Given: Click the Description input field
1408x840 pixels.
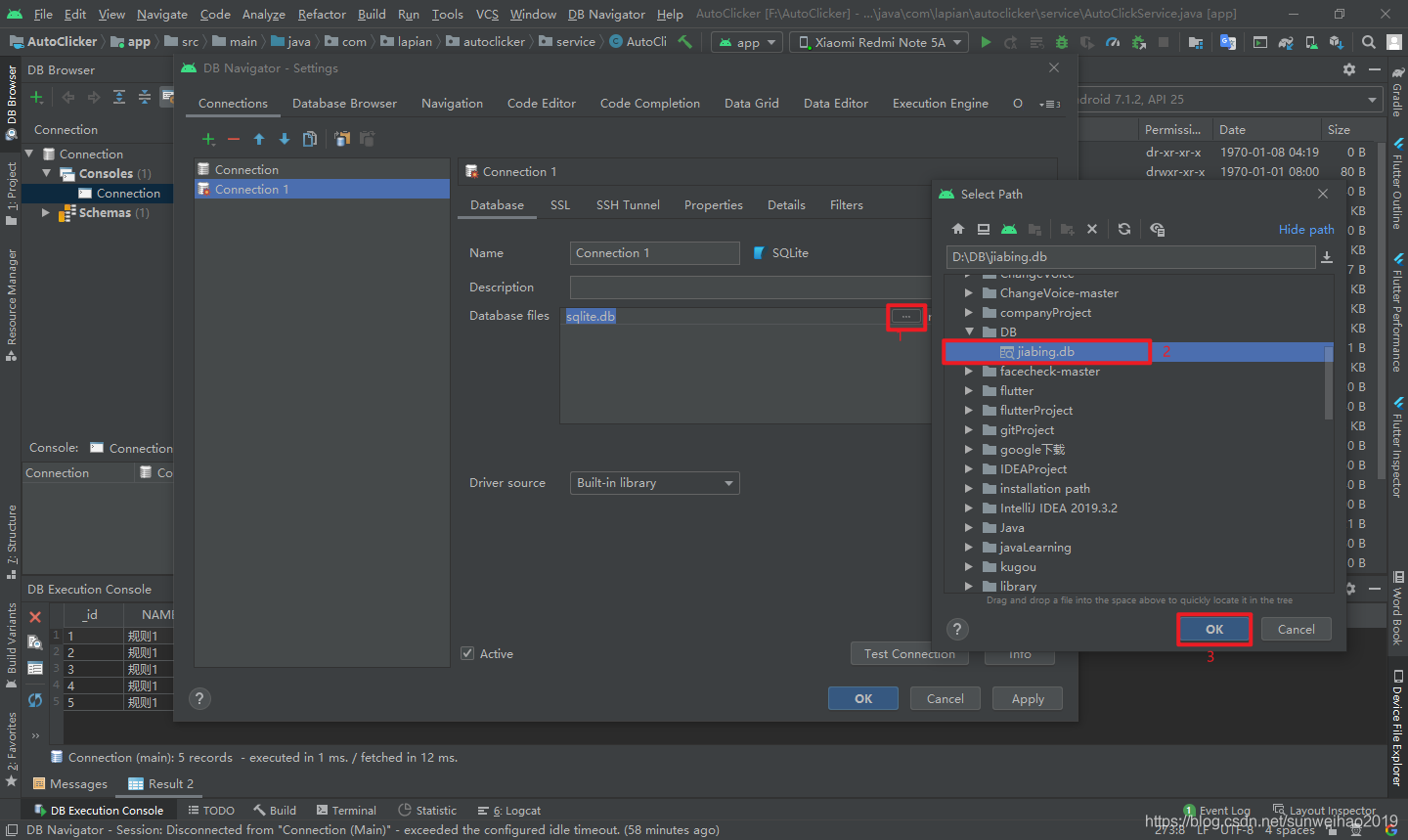Looking at the screenshot, I should [x=750, y=287].
